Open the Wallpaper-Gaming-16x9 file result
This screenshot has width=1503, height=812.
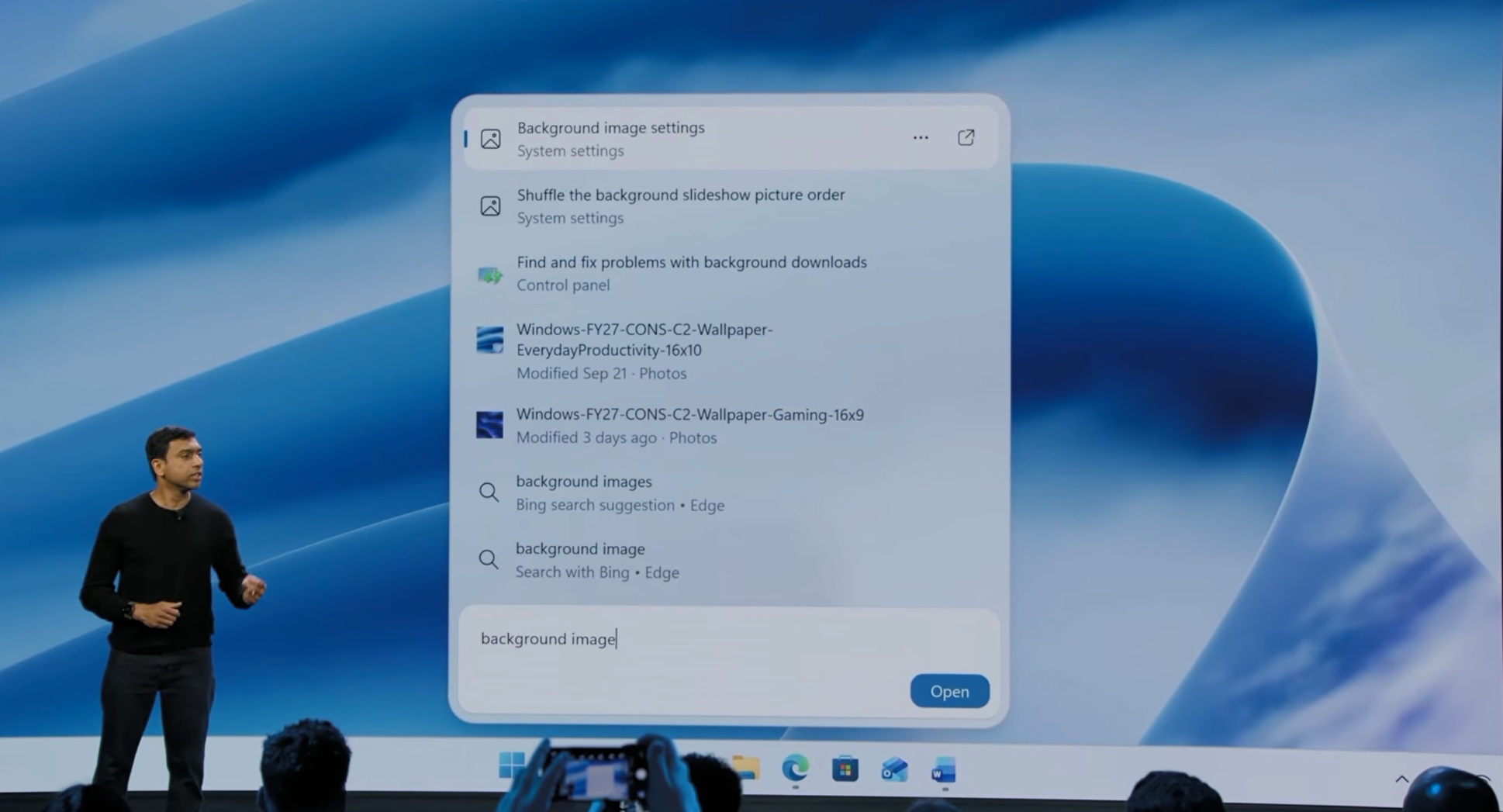coord(730,425)
